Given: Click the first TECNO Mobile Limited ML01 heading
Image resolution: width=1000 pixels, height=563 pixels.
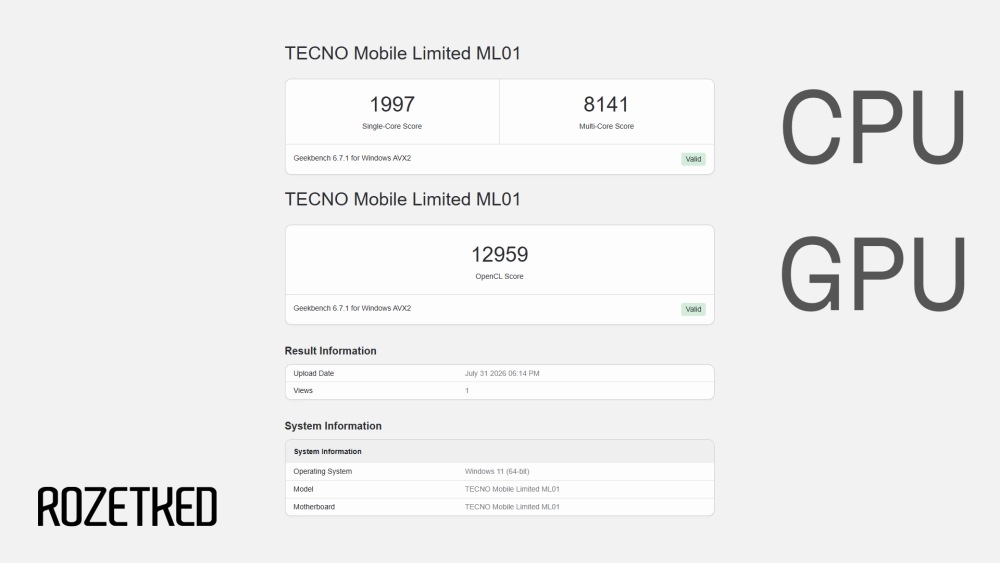Looking at the screenshot, I should (x=402, y=54).
